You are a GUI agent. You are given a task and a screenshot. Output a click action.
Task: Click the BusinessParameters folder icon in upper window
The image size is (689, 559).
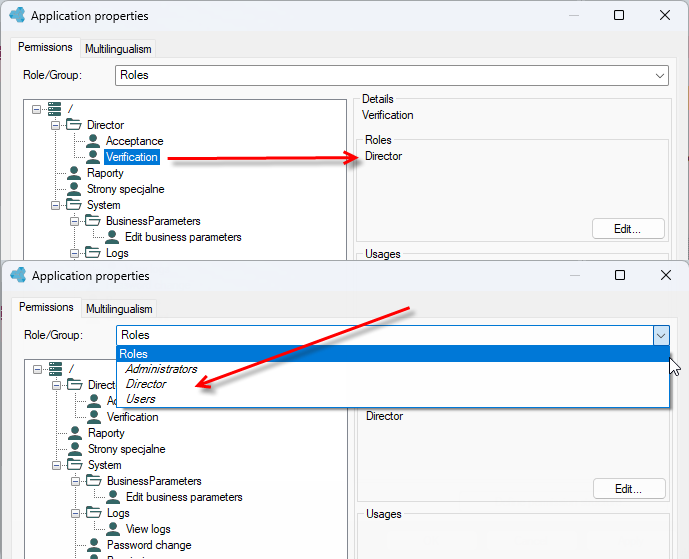tap(93, 221)
